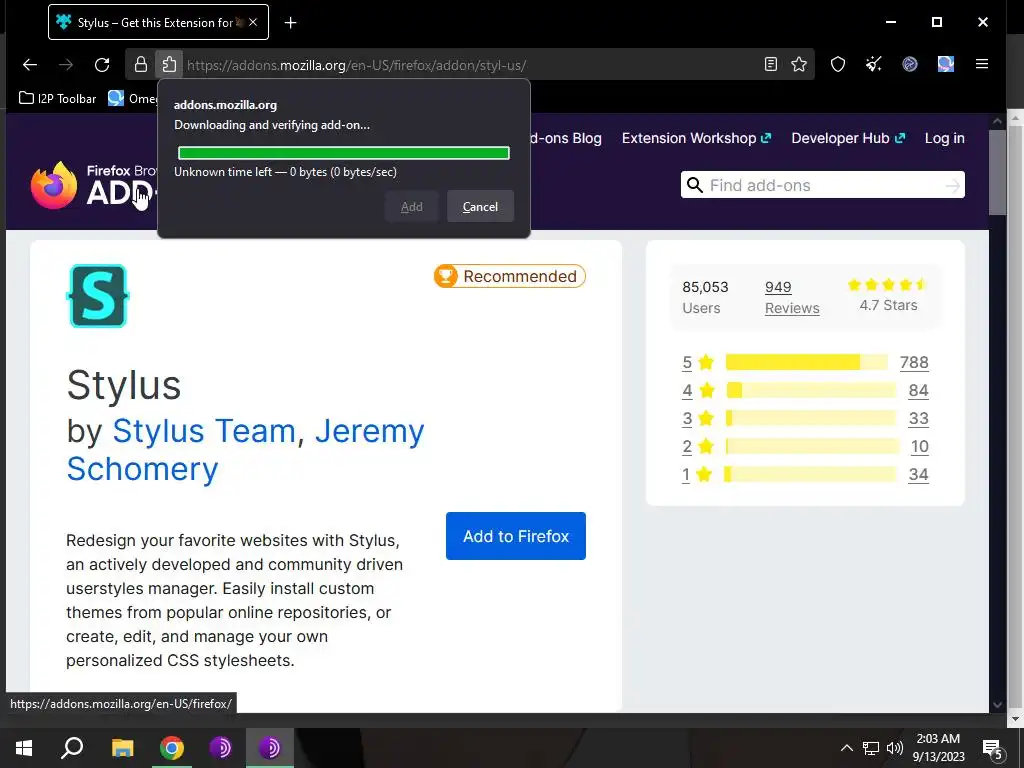Click the 10 two-star reviews count
The width and height of the screenshot is (1024, 768).
click(920, 447)
